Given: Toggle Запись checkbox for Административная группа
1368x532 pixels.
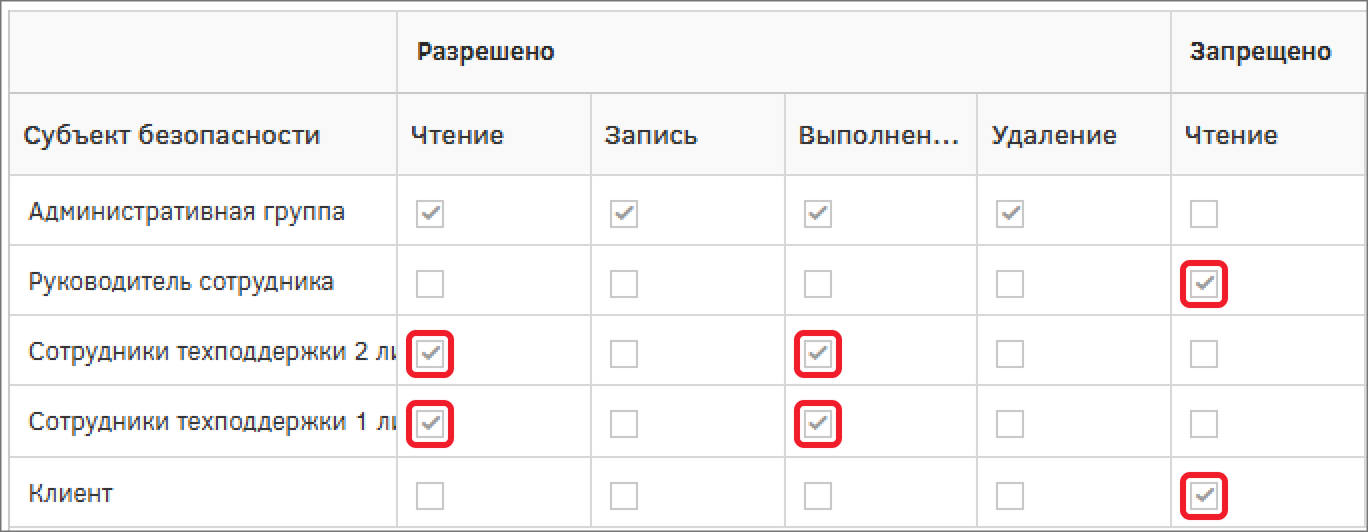Looking at the screenshot, I should [x=624, y=214].
